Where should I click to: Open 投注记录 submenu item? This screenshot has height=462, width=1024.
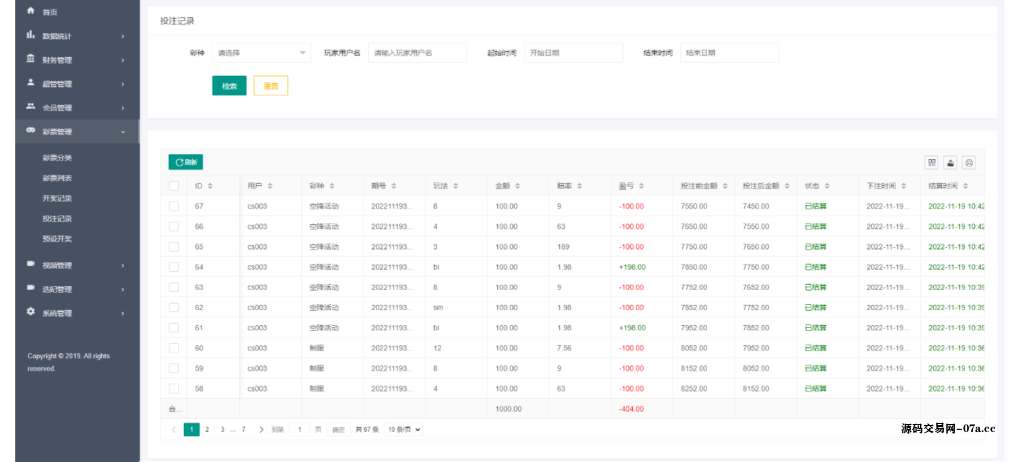57,219
